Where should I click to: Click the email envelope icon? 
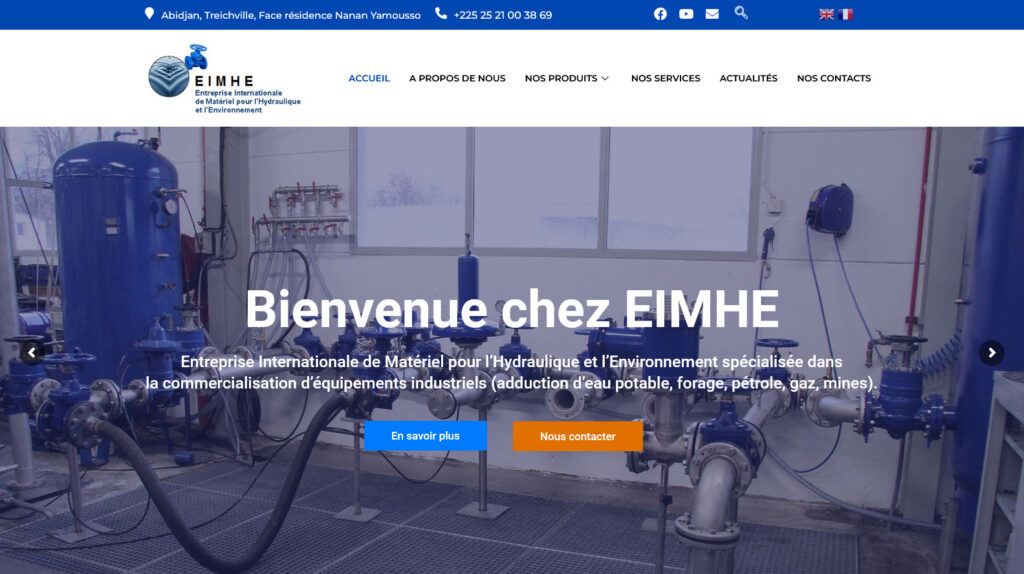point(712,14)
